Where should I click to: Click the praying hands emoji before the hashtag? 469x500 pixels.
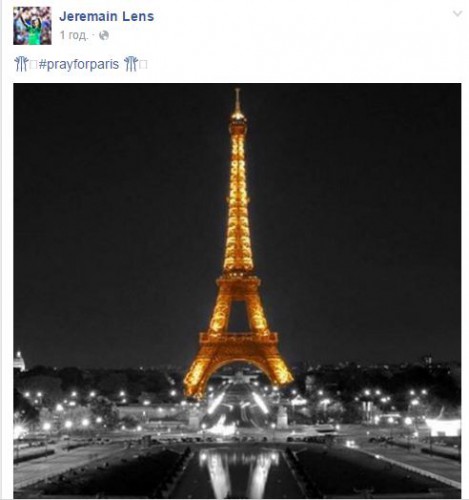pos(21,64)
